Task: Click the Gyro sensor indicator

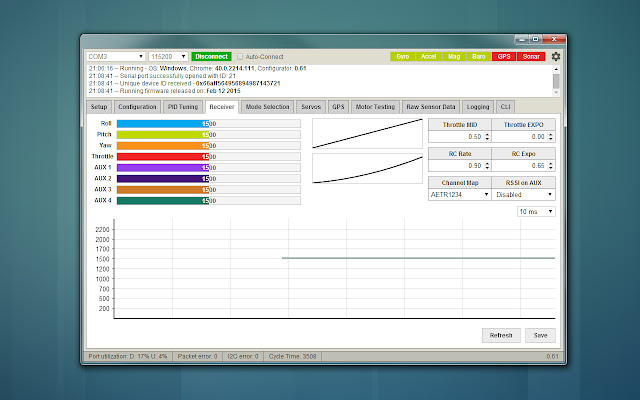Action: 402,57
